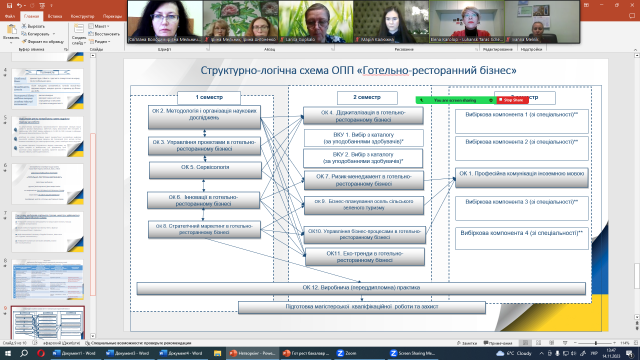Open the Insert ribbon tab
The image size is (640, 360).
click(55, 16)
